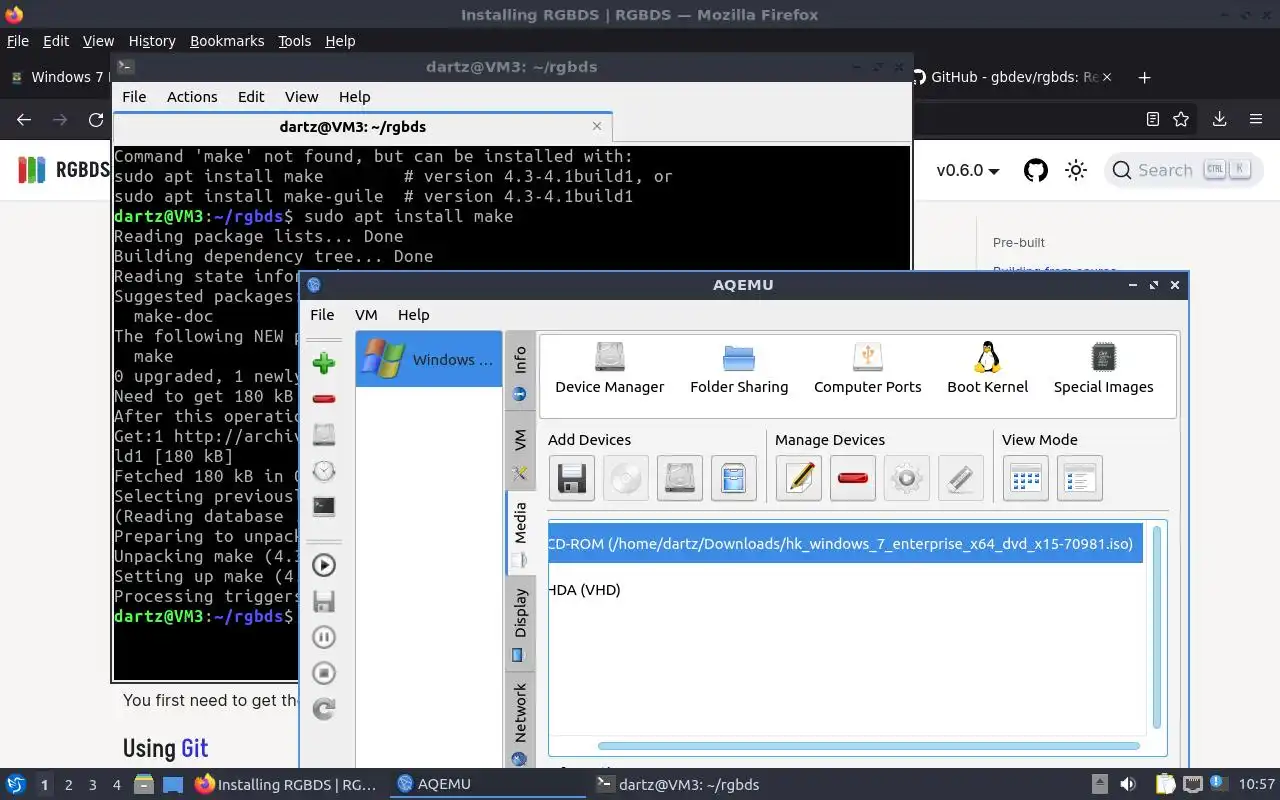The image size is (1280, 800).
Task: Select the Windows VM in AQEMU list
Action: (429, 359)
